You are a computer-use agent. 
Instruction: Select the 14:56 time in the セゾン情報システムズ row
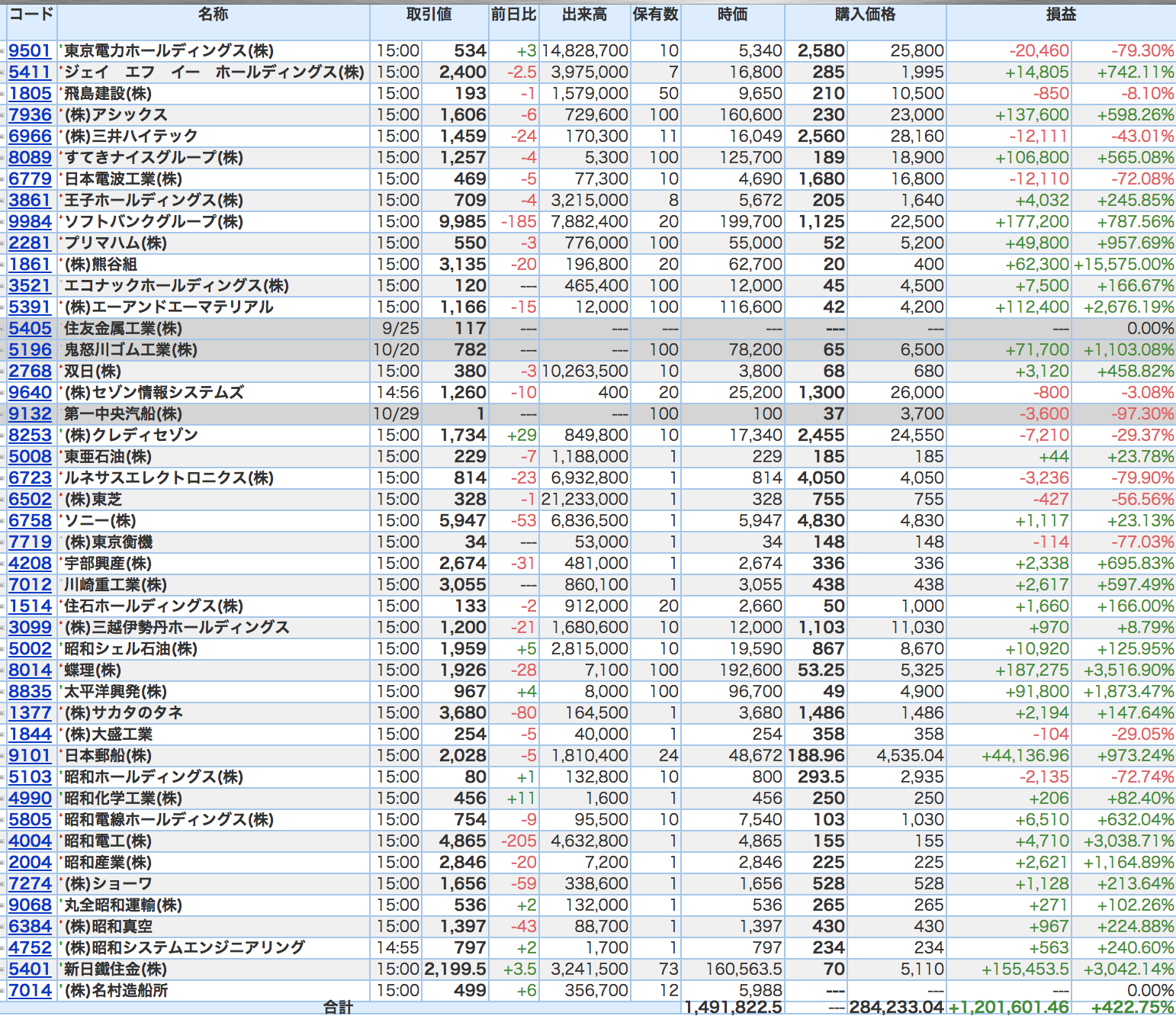[x=398, y=392]
